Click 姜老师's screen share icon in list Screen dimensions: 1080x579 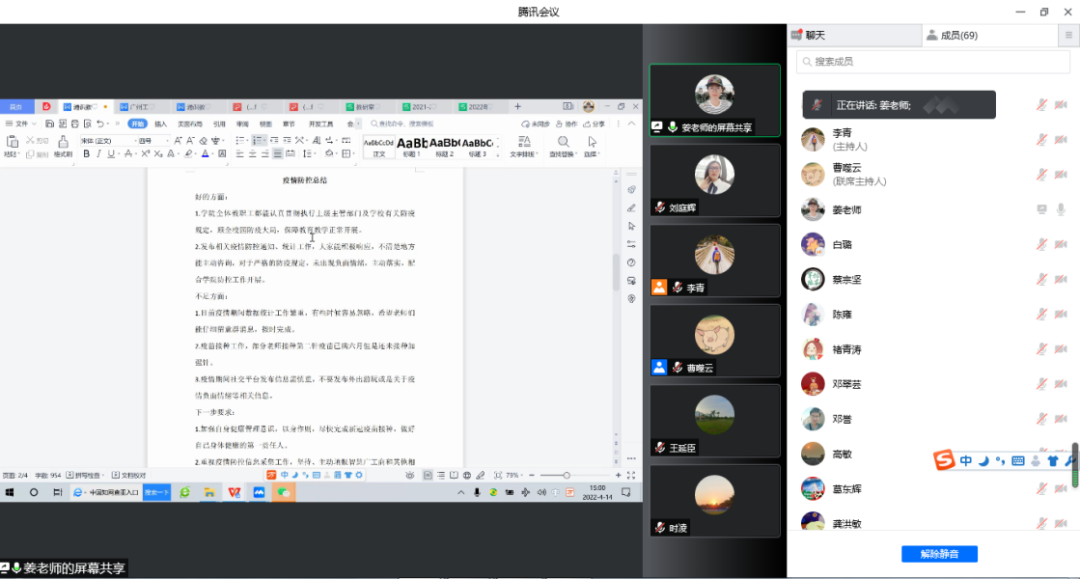1042,209
